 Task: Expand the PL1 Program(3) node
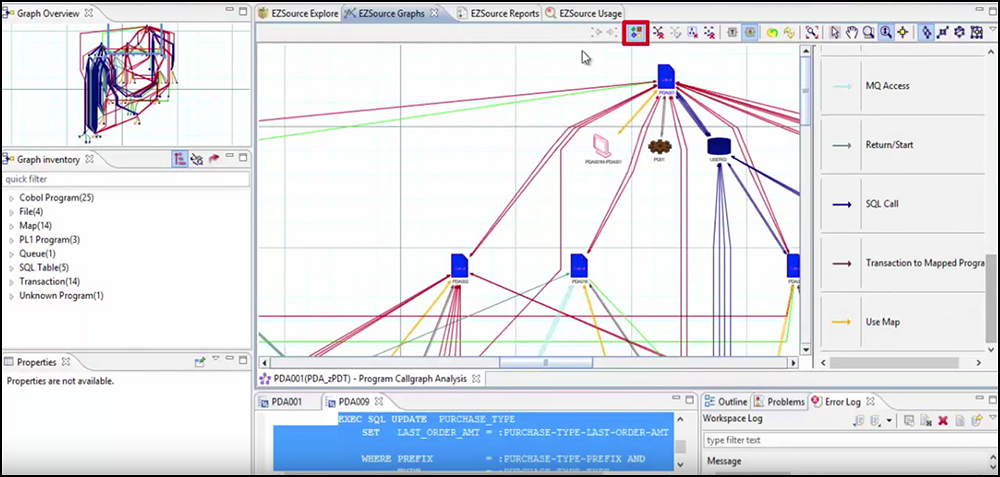coord(11,240)
